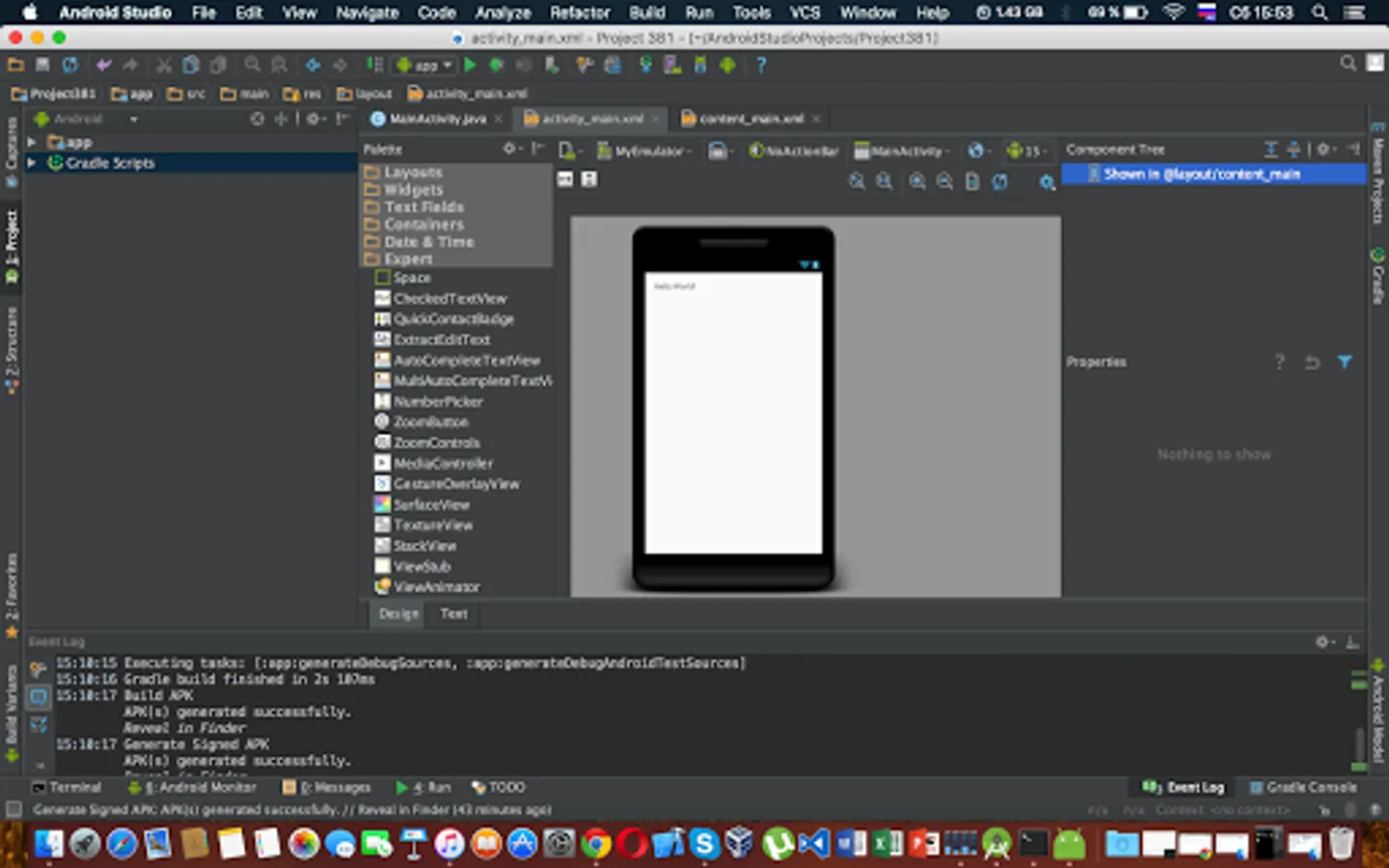This screenshot has width=1389, height=868.
Task: Select NumberPicker in the Palette list
Action: 438,401
